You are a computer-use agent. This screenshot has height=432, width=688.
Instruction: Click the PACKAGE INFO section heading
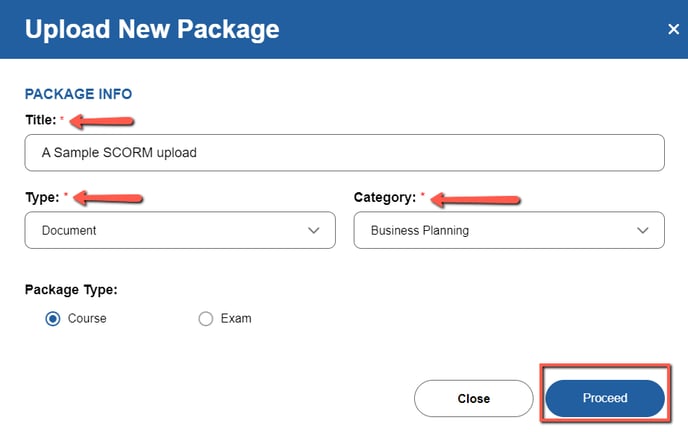[78, 94]
